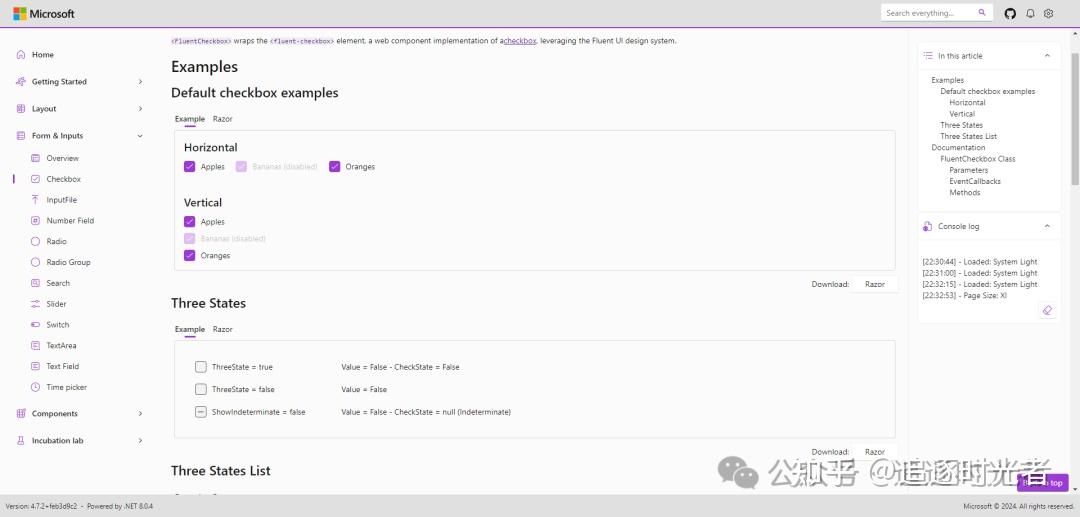Click the notifications bell icon
This screenshot has width=1080, height=517.
[x=1031, y=13]
